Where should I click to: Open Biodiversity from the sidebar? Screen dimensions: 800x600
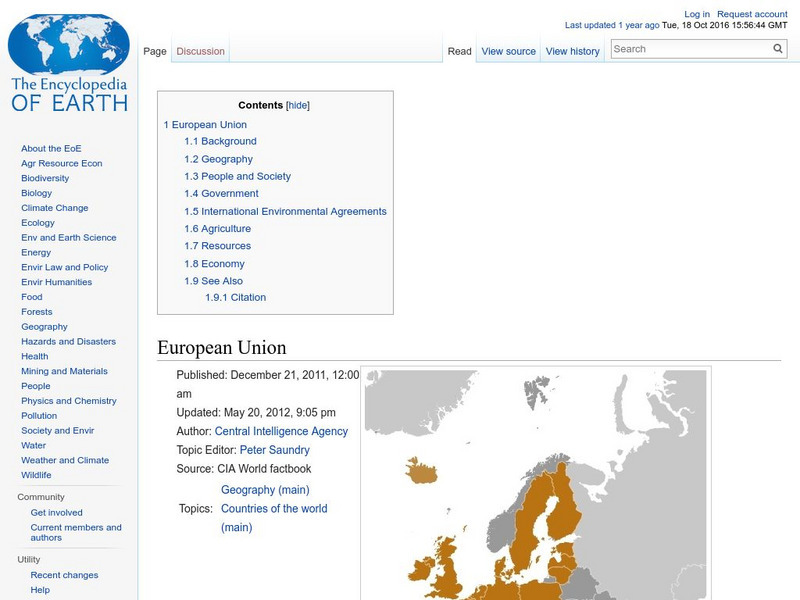tap(45, 177)
